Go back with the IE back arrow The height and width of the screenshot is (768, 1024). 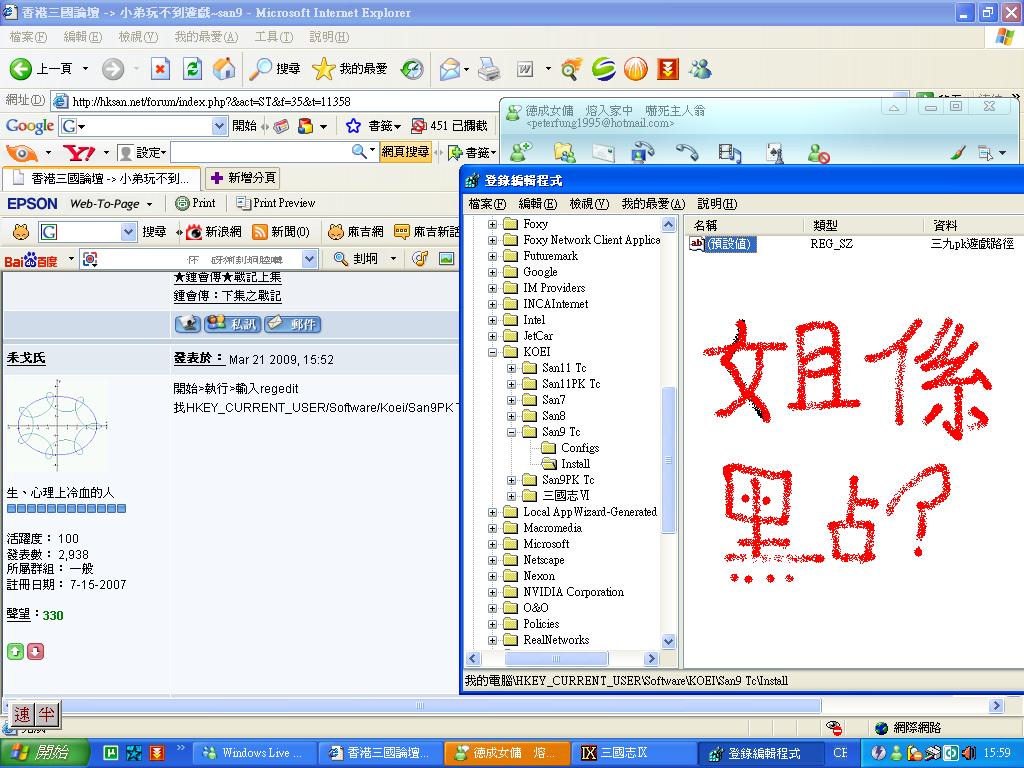[20, 69]
